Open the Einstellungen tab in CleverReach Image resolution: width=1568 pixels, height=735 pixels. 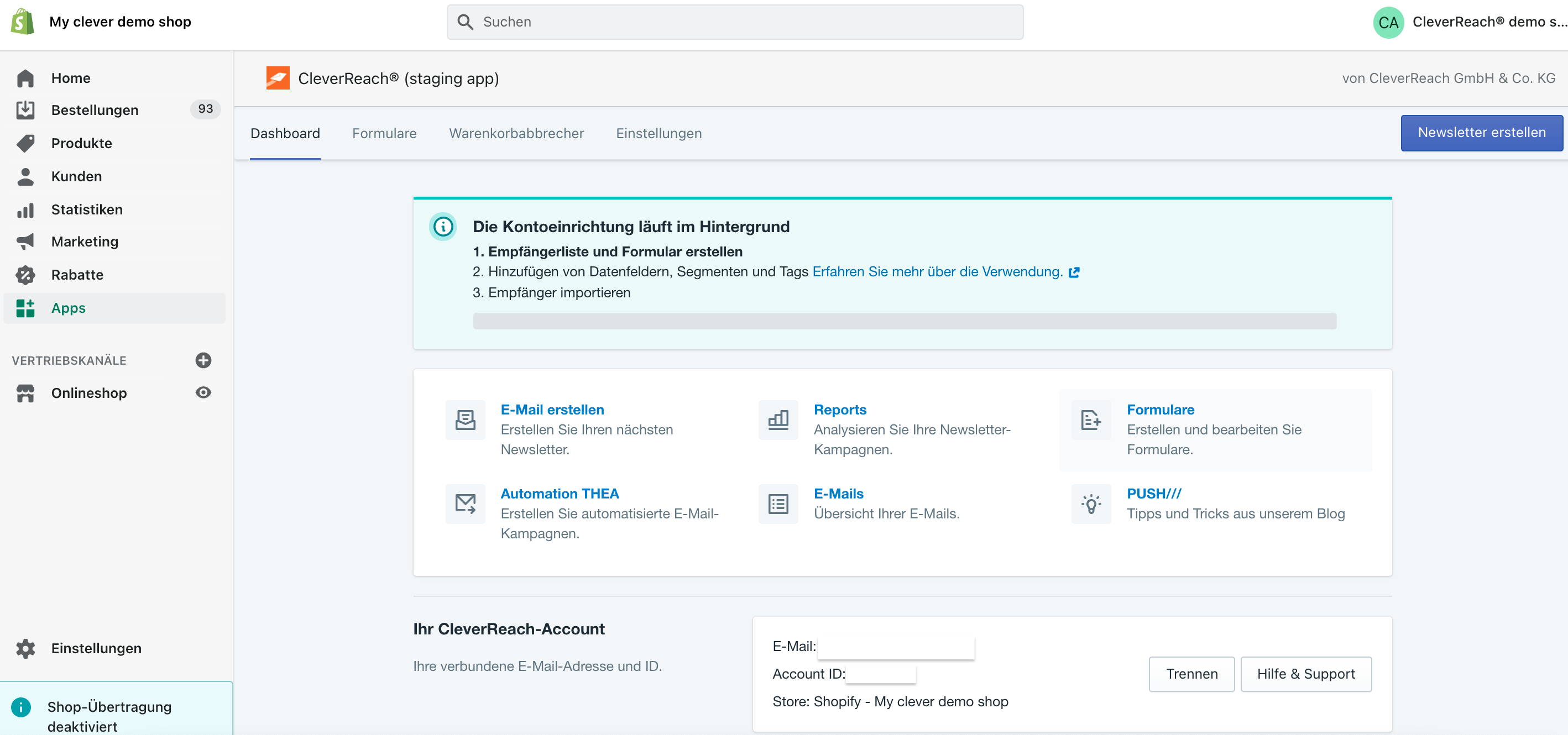[x=658, y=134]
